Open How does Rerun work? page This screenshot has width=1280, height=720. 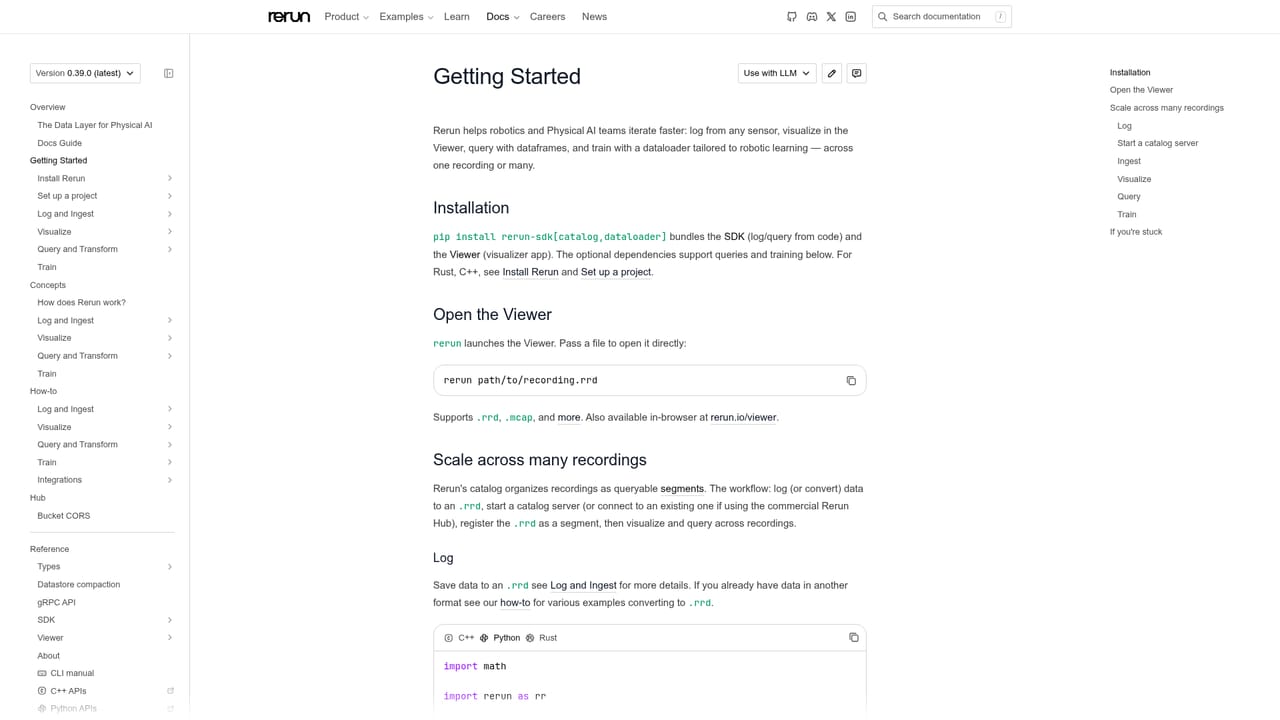coord(82,303)
